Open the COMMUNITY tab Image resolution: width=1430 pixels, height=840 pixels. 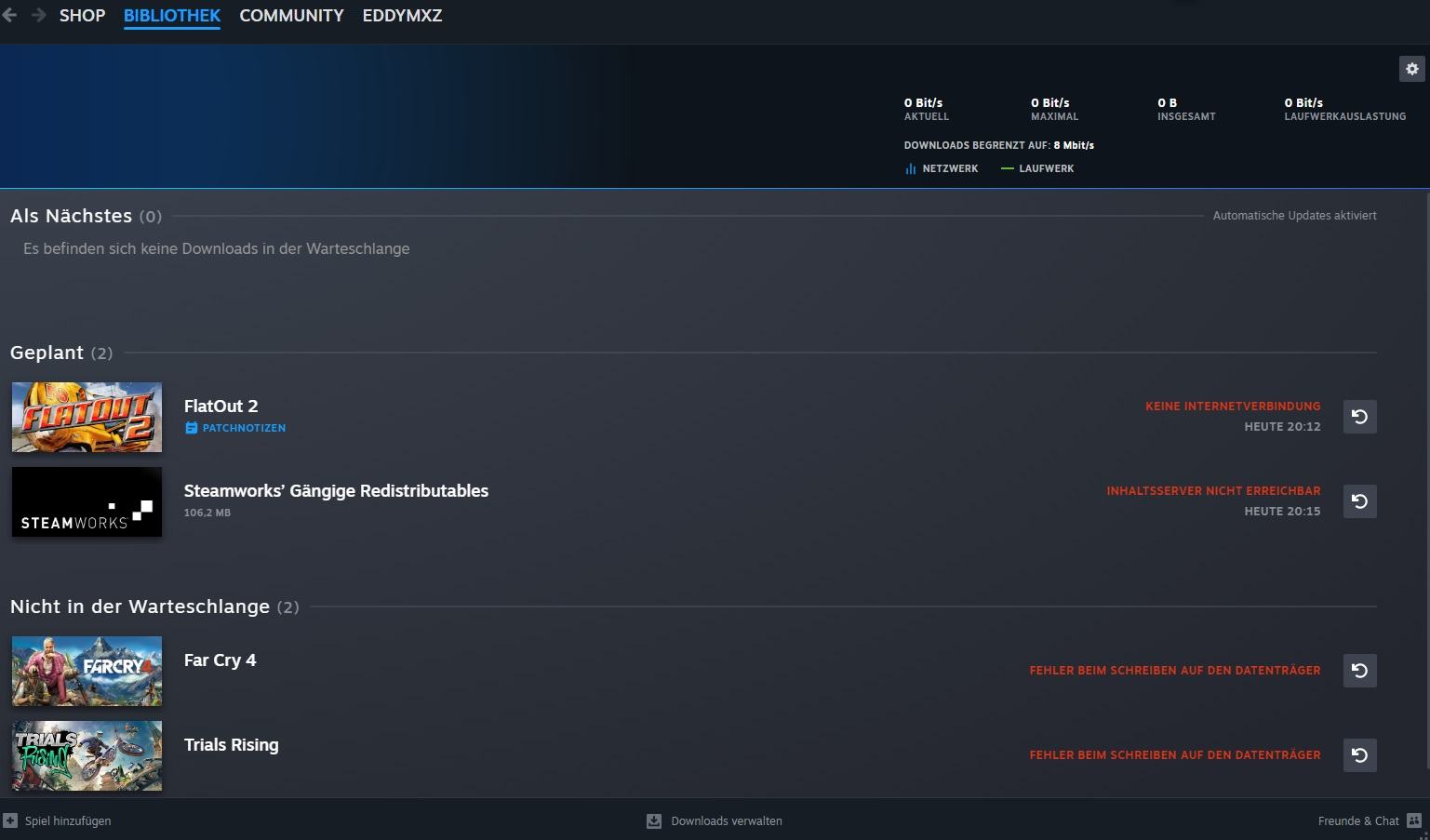pyautogui.click(x=291, y=16)
